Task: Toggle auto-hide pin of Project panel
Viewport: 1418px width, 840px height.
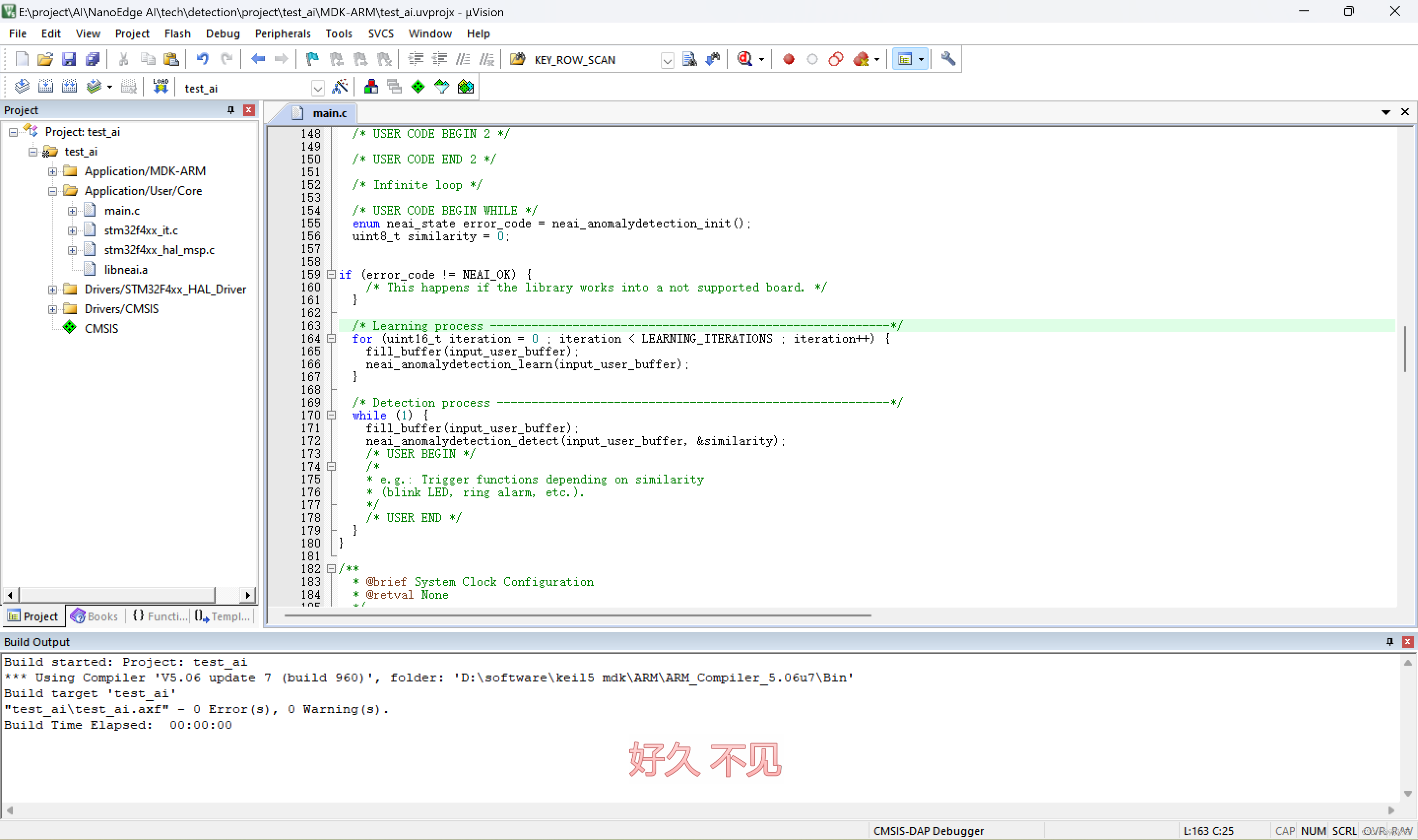Action: (231, 110)
